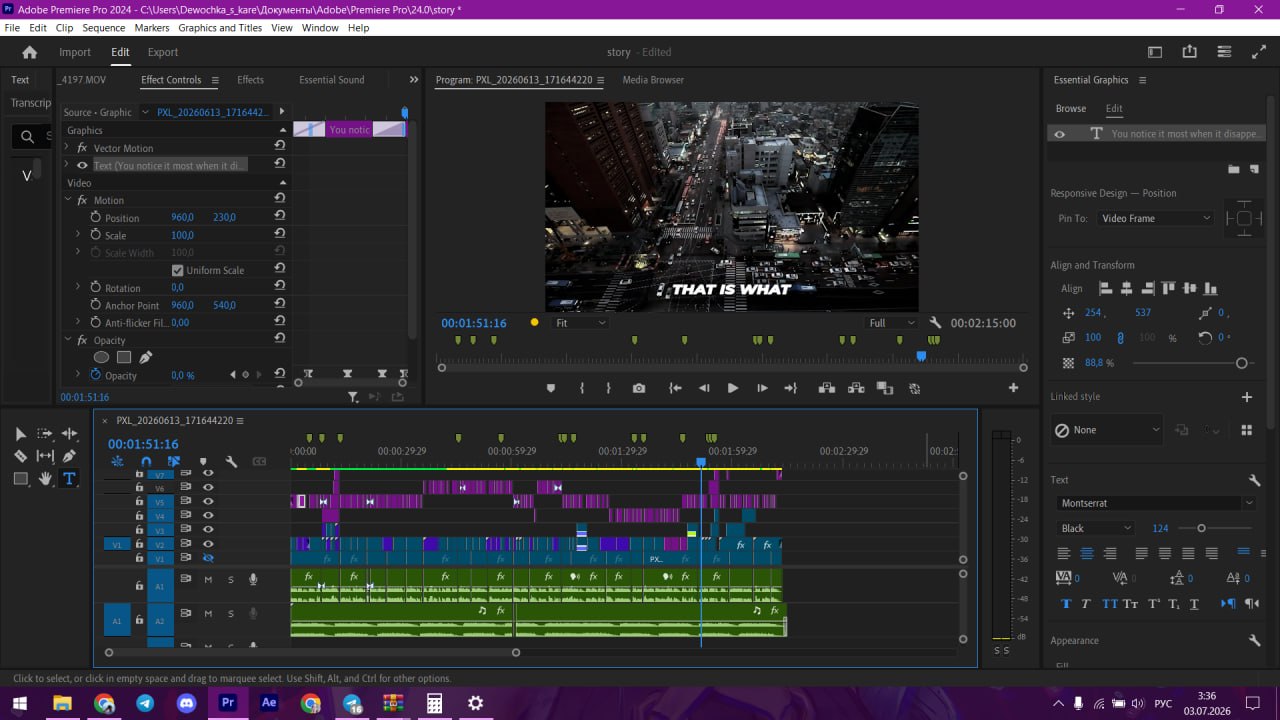Click the Home icon

(x=29, y=52)
